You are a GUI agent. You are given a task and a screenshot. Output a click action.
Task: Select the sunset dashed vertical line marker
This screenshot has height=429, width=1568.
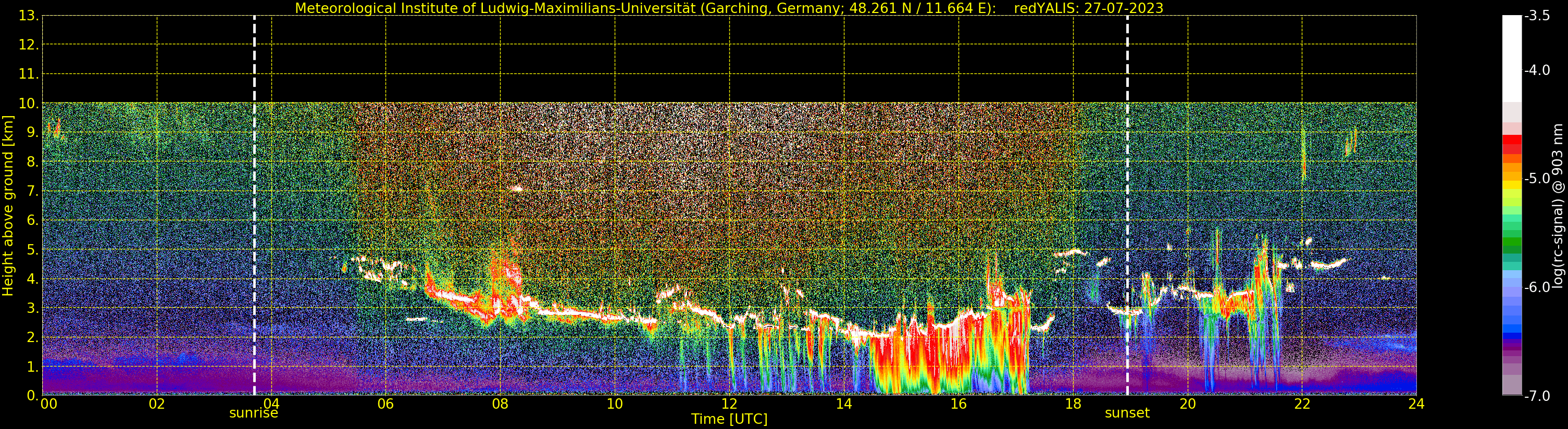[x=1127, y=206]
